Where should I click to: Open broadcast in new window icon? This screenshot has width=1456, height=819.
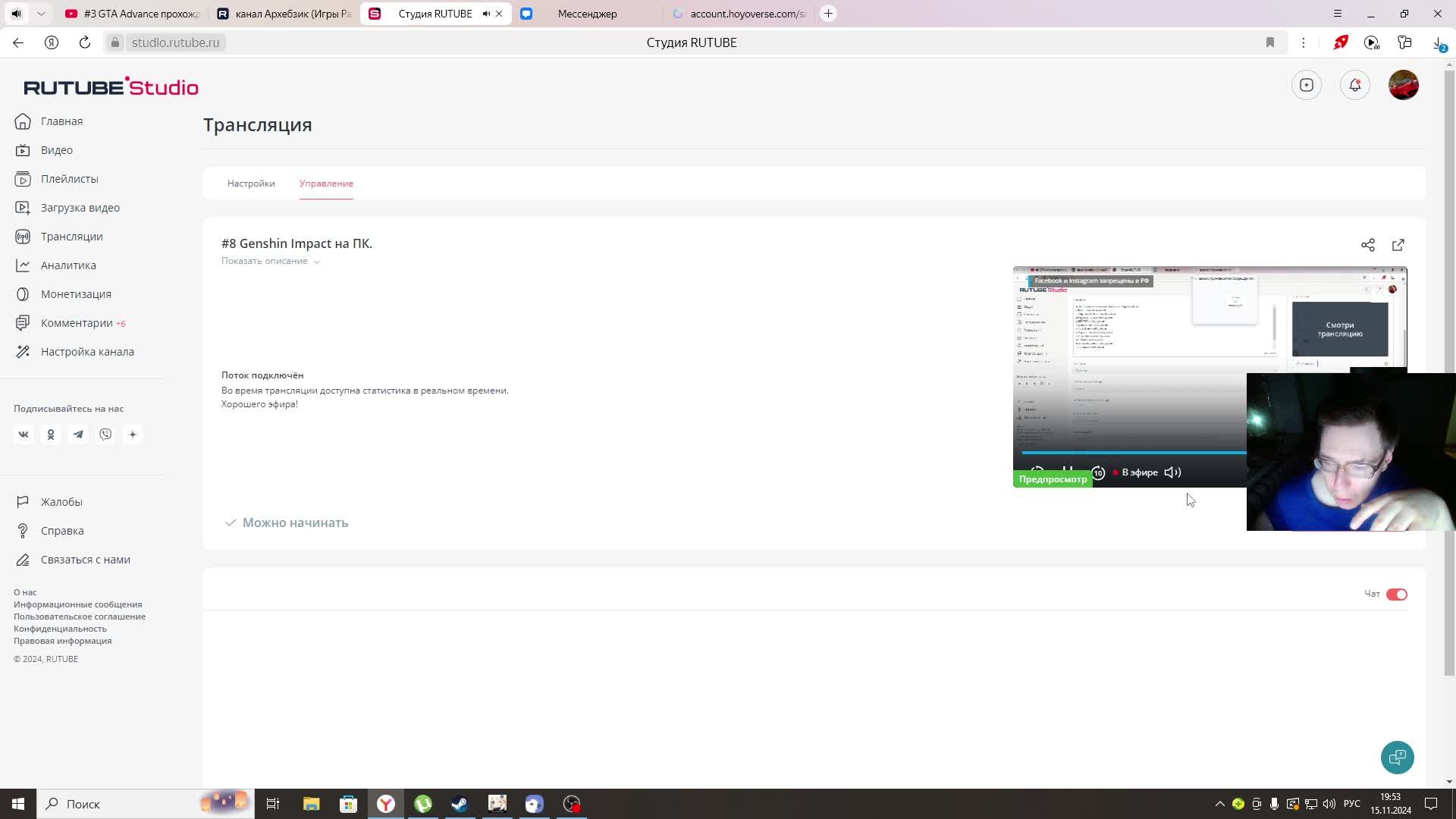tap(1398, 245)
